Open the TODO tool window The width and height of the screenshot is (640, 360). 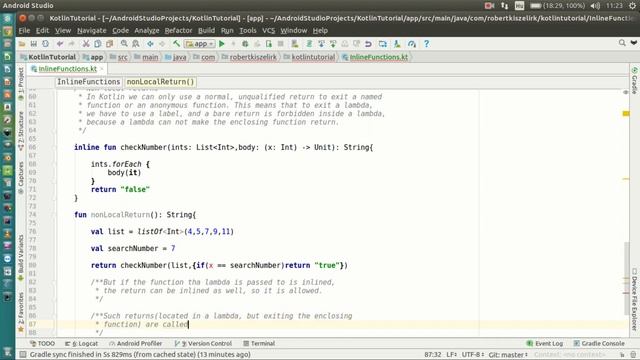pyautogui.click(x=42, y=343)
